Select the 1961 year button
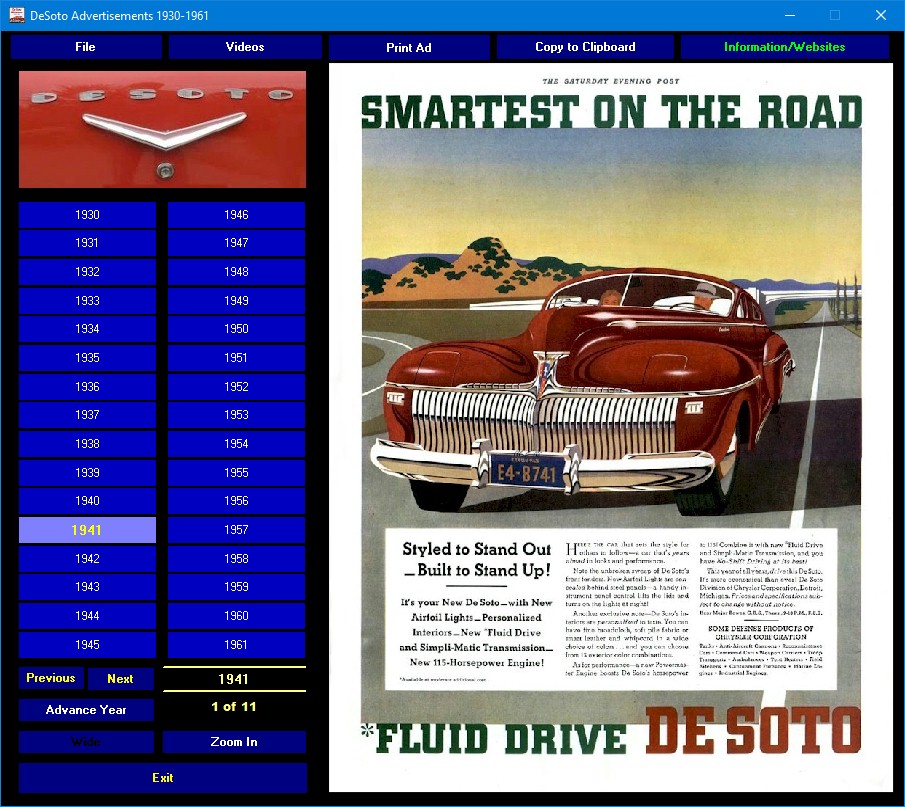This screenshot has width=905, height=807. coord(236,645)
